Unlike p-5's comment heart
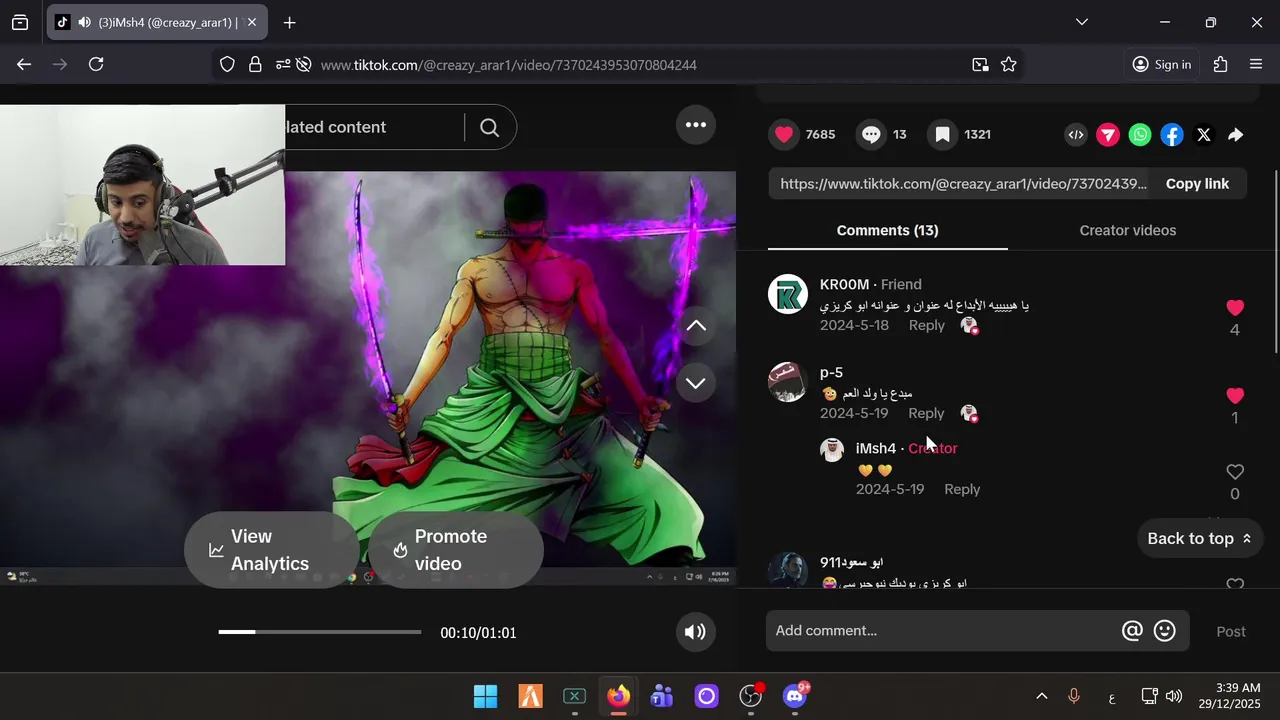This screenshot has width=1280, height=720. pyautogui.click(x=1235, y=396)
